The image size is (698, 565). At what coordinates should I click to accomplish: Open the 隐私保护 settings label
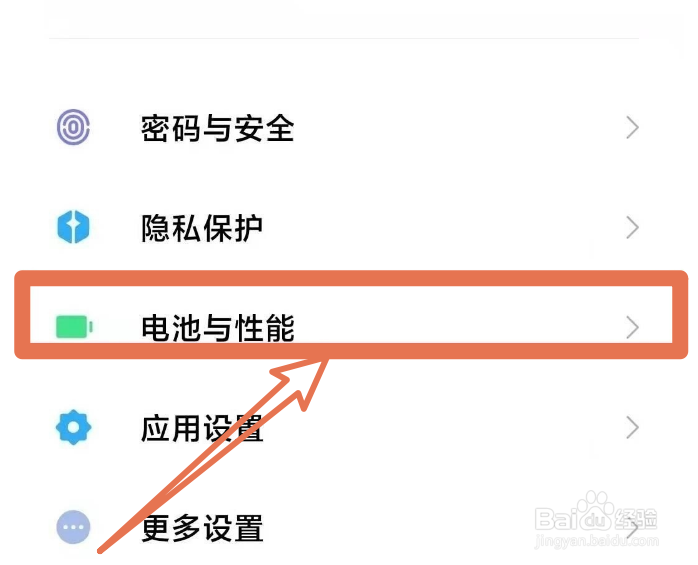pyautogui.click(x=202, y=228)
